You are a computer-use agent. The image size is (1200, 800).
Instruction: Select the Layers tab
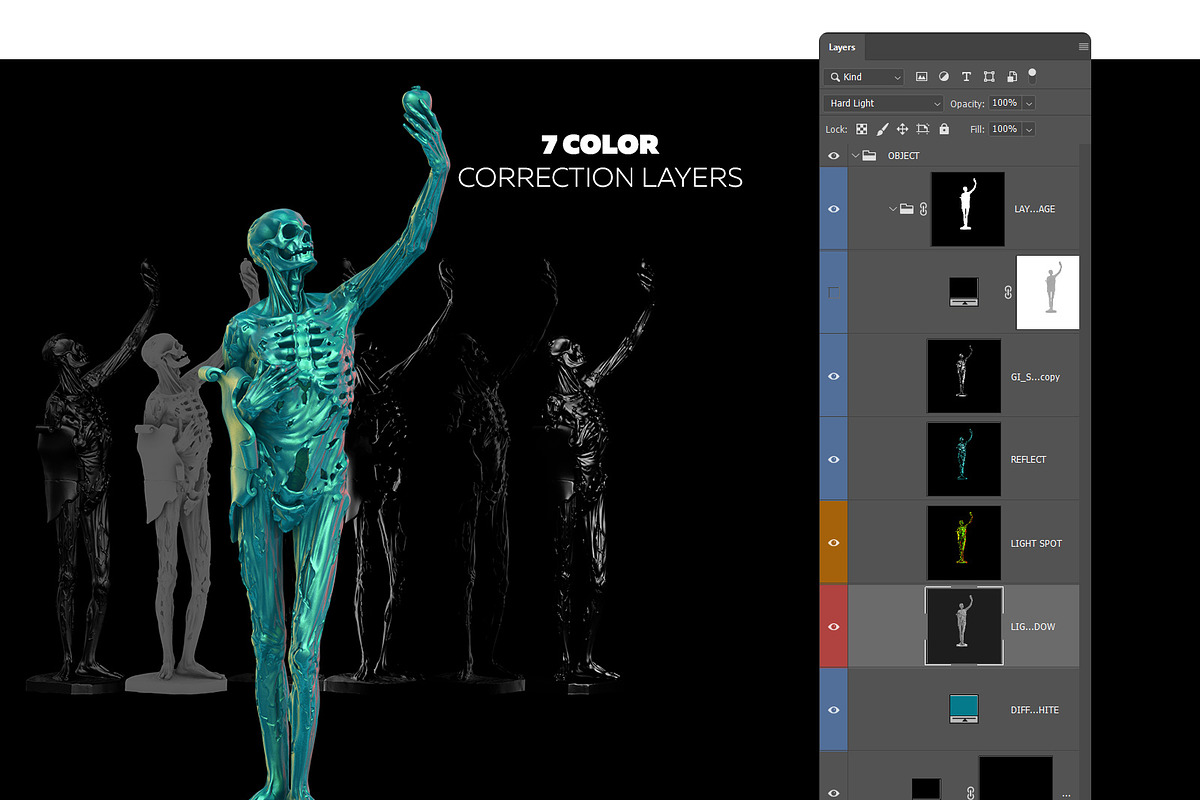842,47
